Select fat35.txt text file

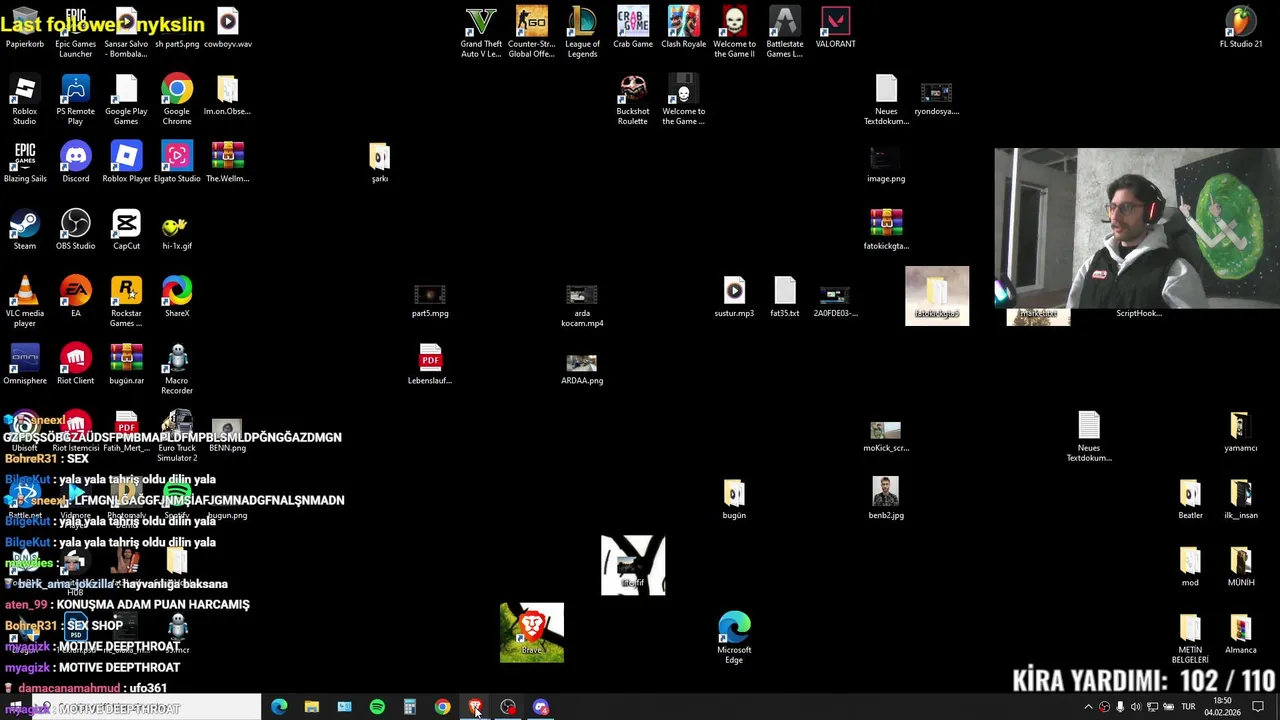(784, 296)
